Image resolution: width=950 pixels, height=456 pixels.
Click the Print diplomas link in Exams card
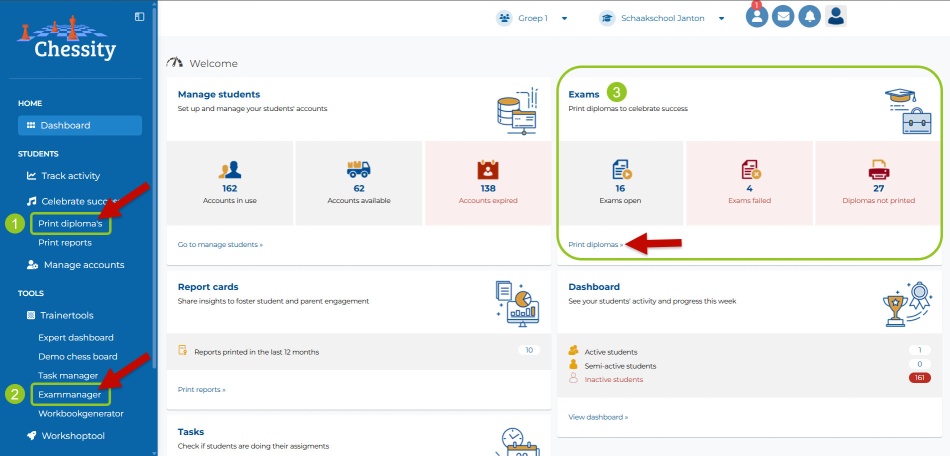595,244
